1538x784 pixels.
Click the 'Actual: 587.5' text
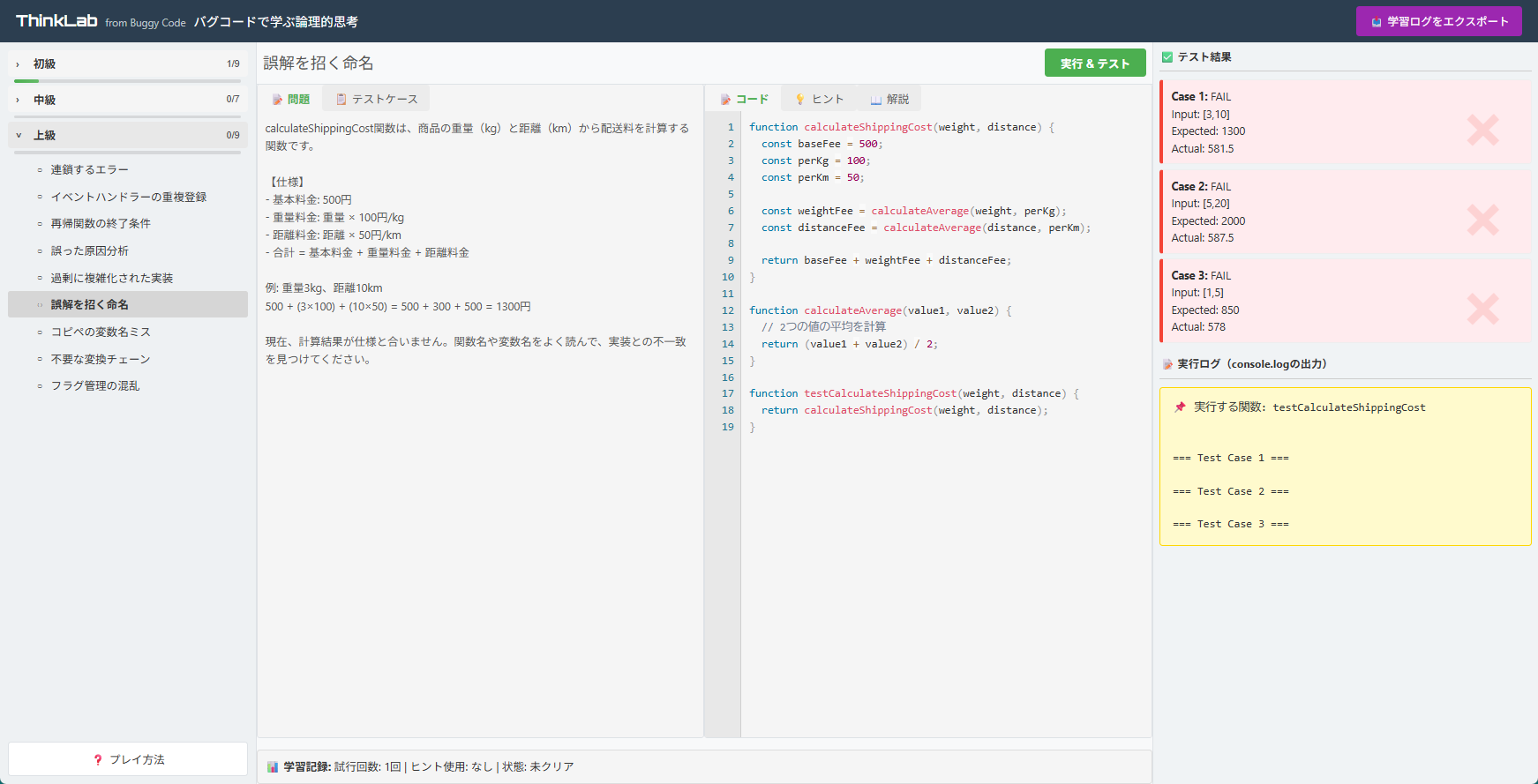click(x=1203, y=238)
